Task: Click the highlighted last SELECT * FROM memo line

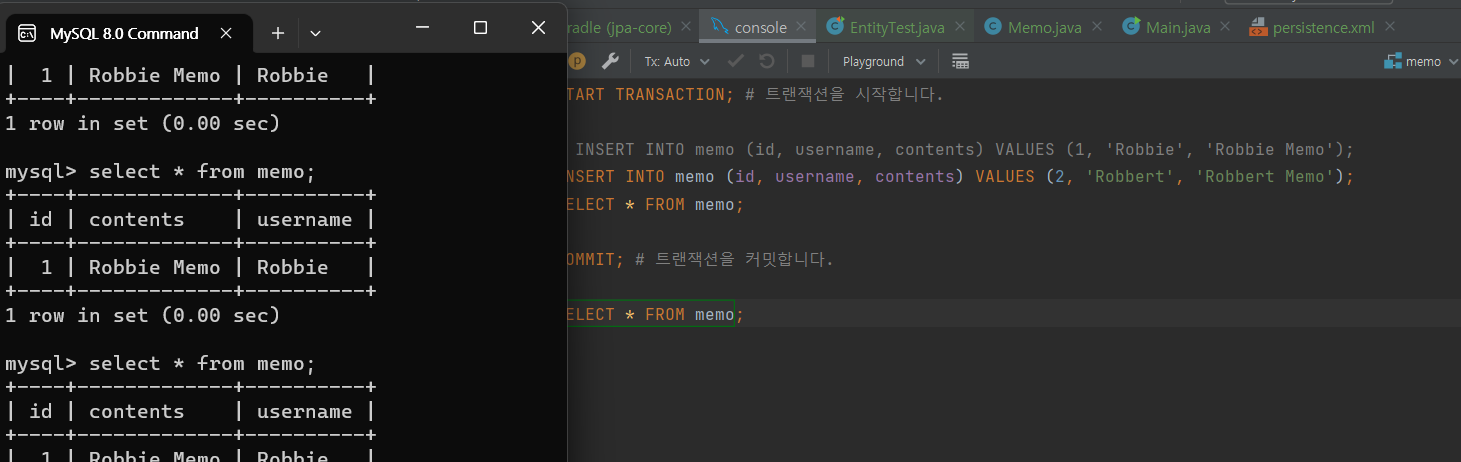Action: click(x=655, y=314)
